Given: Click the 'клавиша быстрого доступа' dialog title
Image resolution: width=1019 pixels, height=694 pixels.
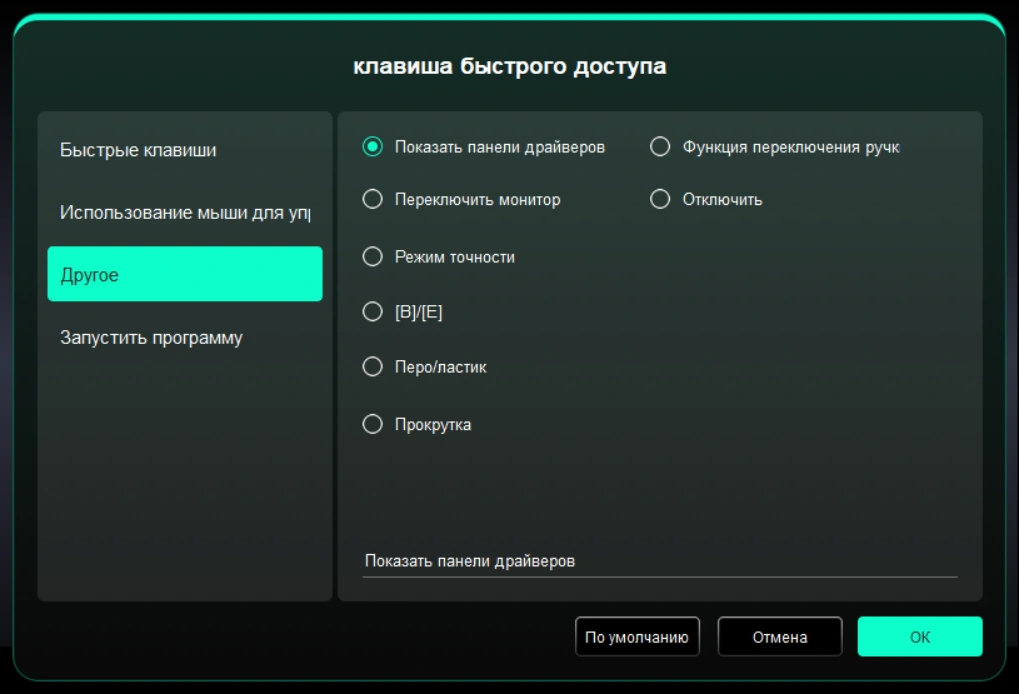Looking at the screenshot, I should pyautogui.click(x=509, y=67).
